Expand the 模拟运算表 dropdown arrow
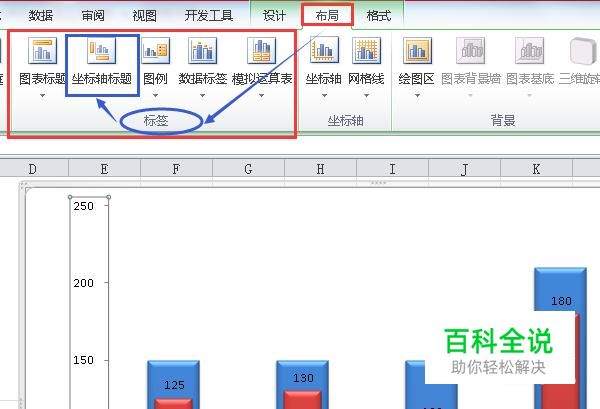Image resolution: width=600 pixels, height=409 pixels. point(261,95)
